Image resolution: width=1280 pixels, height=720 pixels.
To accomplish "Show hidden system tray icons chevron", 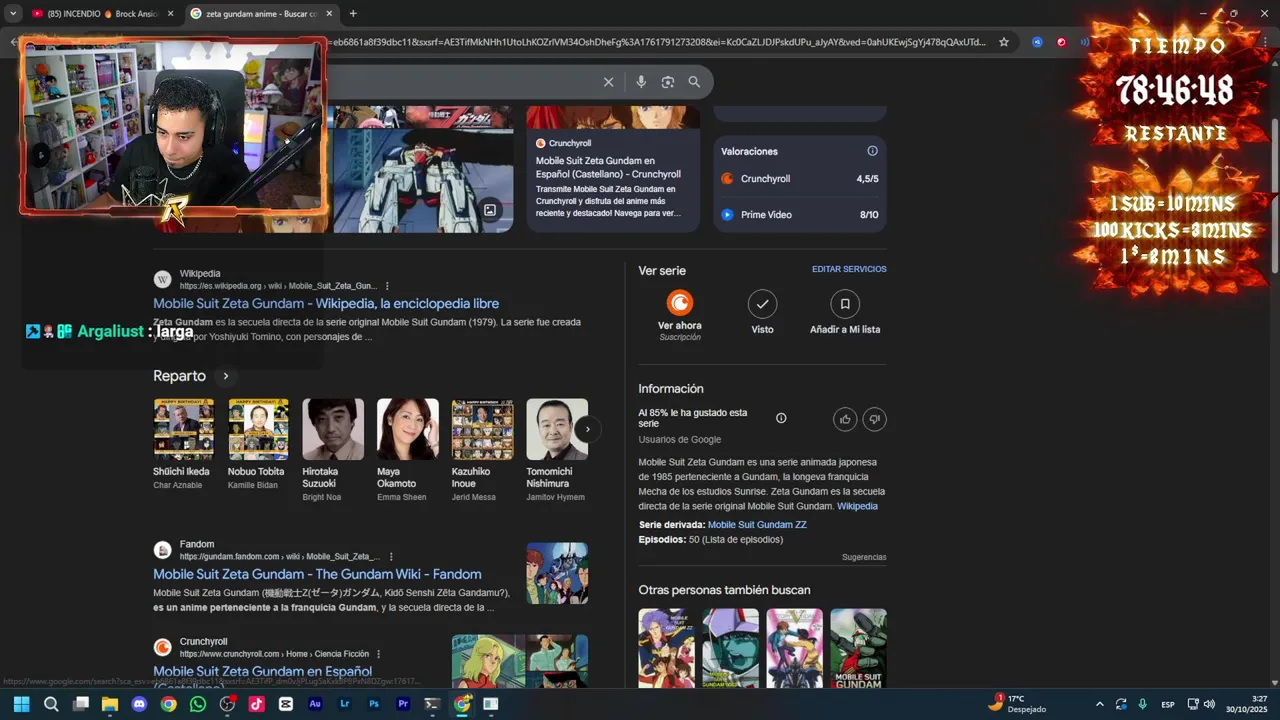I will pyautogui.click(x=1100, y=704).
